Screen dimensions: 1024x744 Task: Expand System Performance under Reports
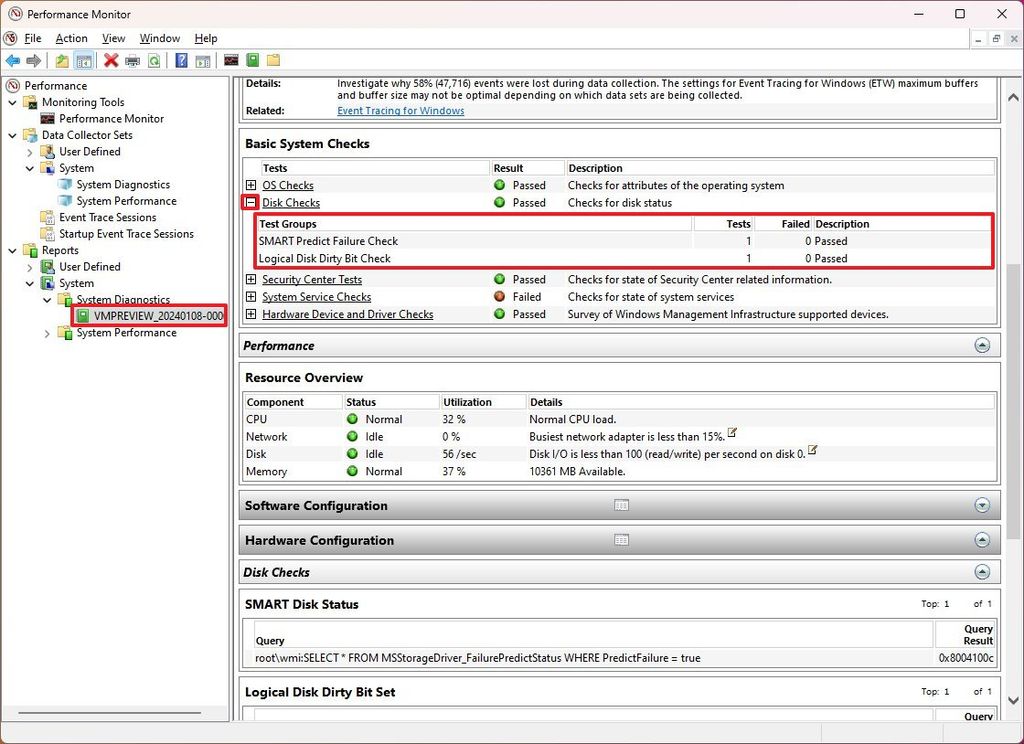tap(47, 334)
